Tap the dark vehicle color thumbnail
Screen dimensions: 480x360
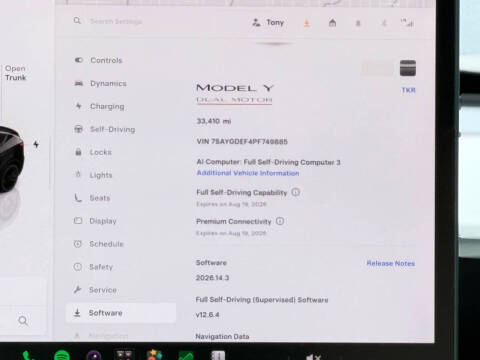click(408, 68)
